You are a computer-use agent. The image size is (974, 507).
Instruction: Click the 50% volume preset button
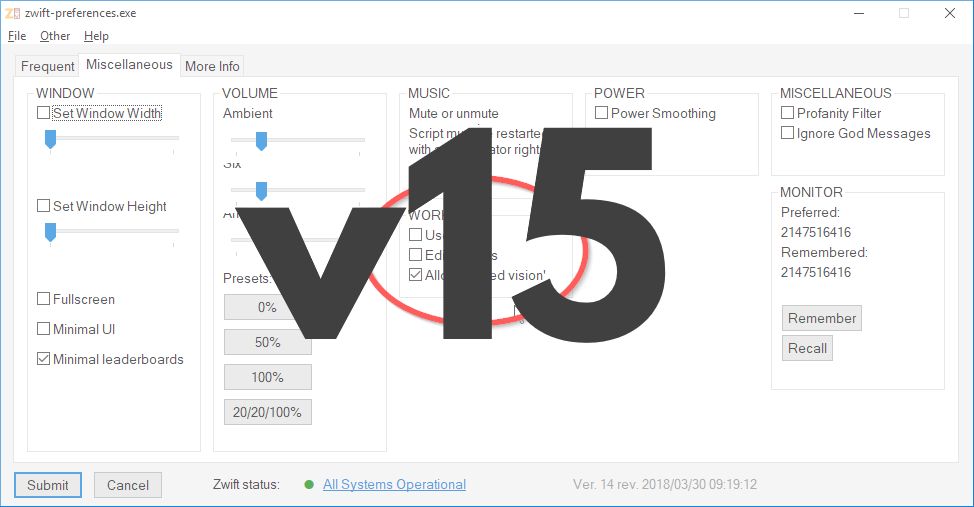(x=268, y=342)
